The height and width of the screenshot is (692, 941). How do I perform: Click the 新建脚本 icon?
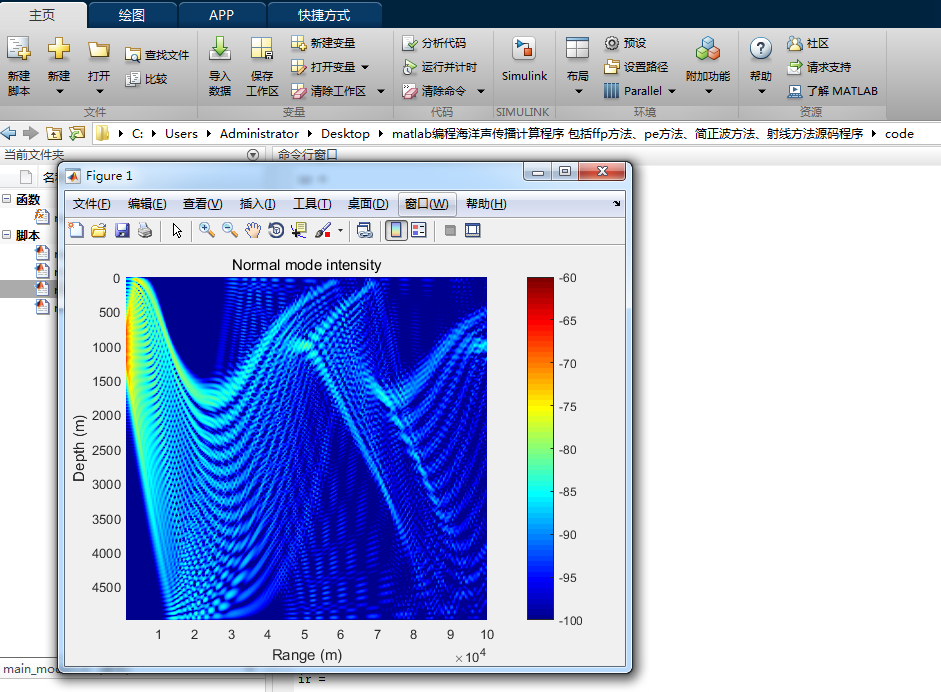pos(19,66)
